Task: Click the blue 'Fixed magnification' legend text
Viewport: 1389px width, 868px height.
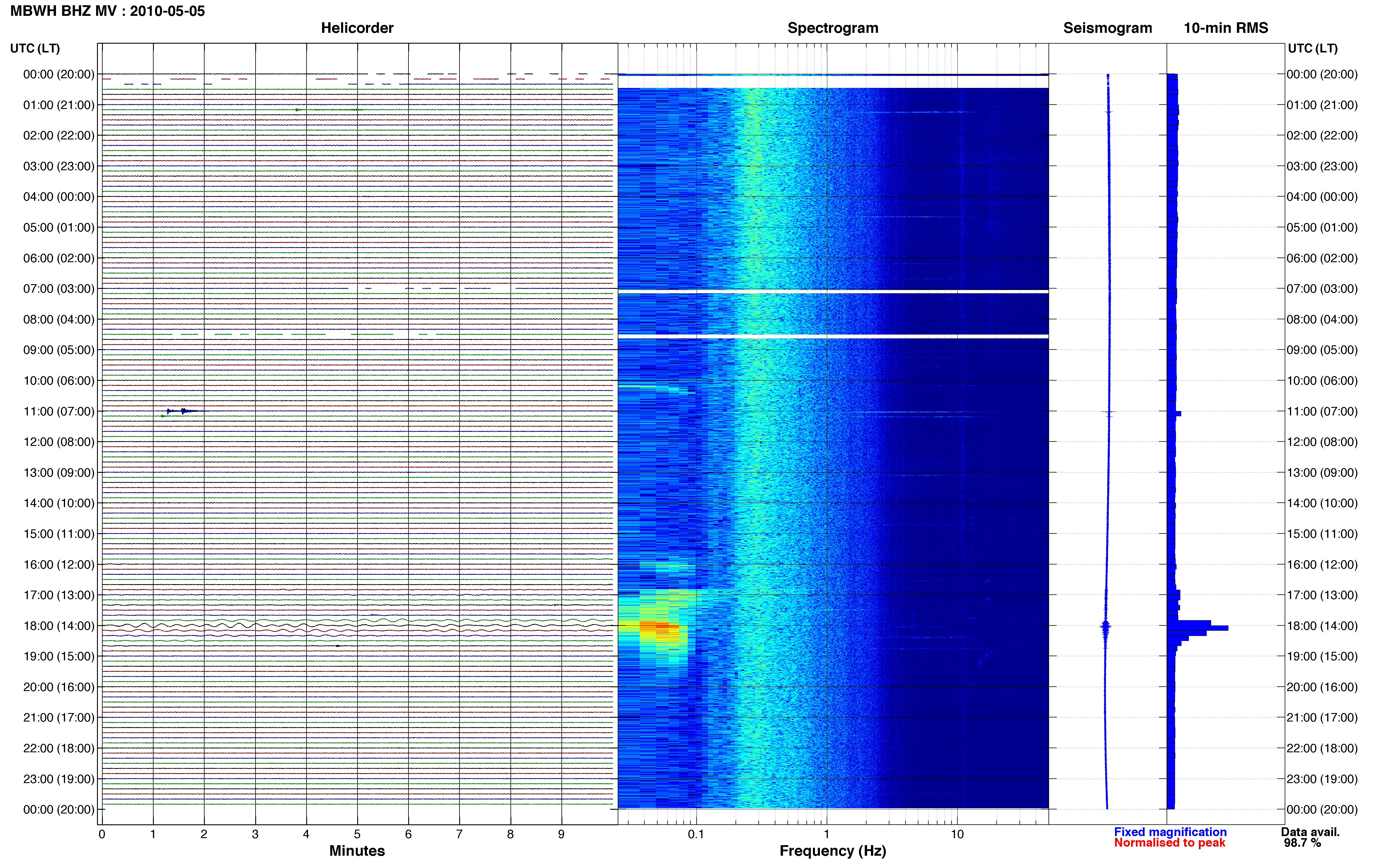Action: pos(1170,832)
